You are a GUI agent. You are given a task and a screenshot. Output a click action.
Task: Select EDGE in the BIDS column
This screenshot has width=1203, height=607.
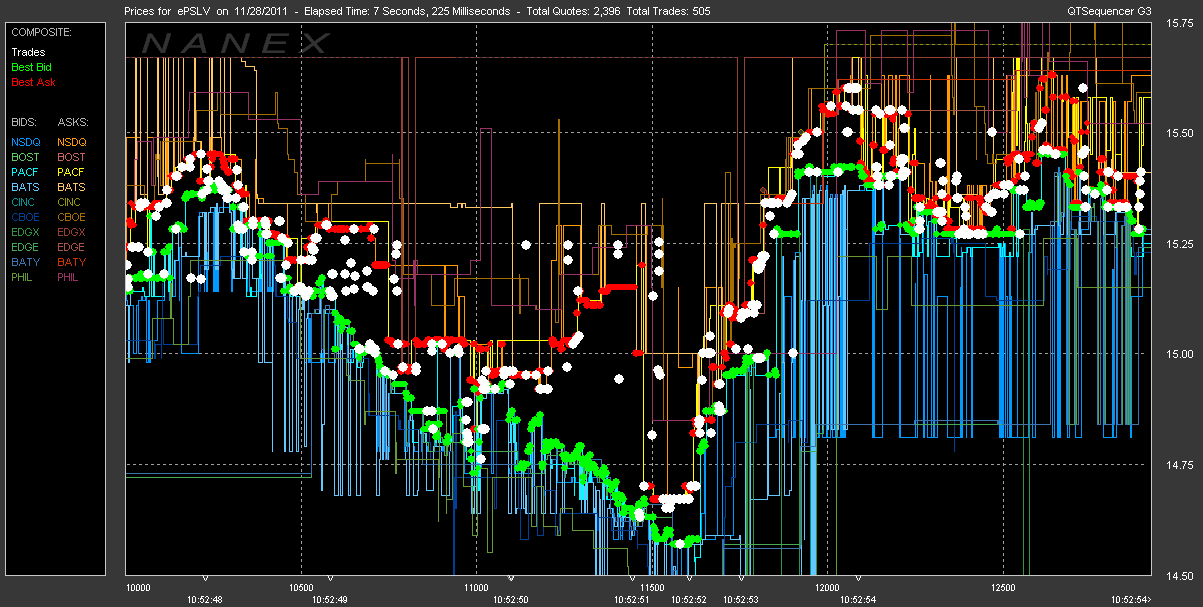point(26,247)
